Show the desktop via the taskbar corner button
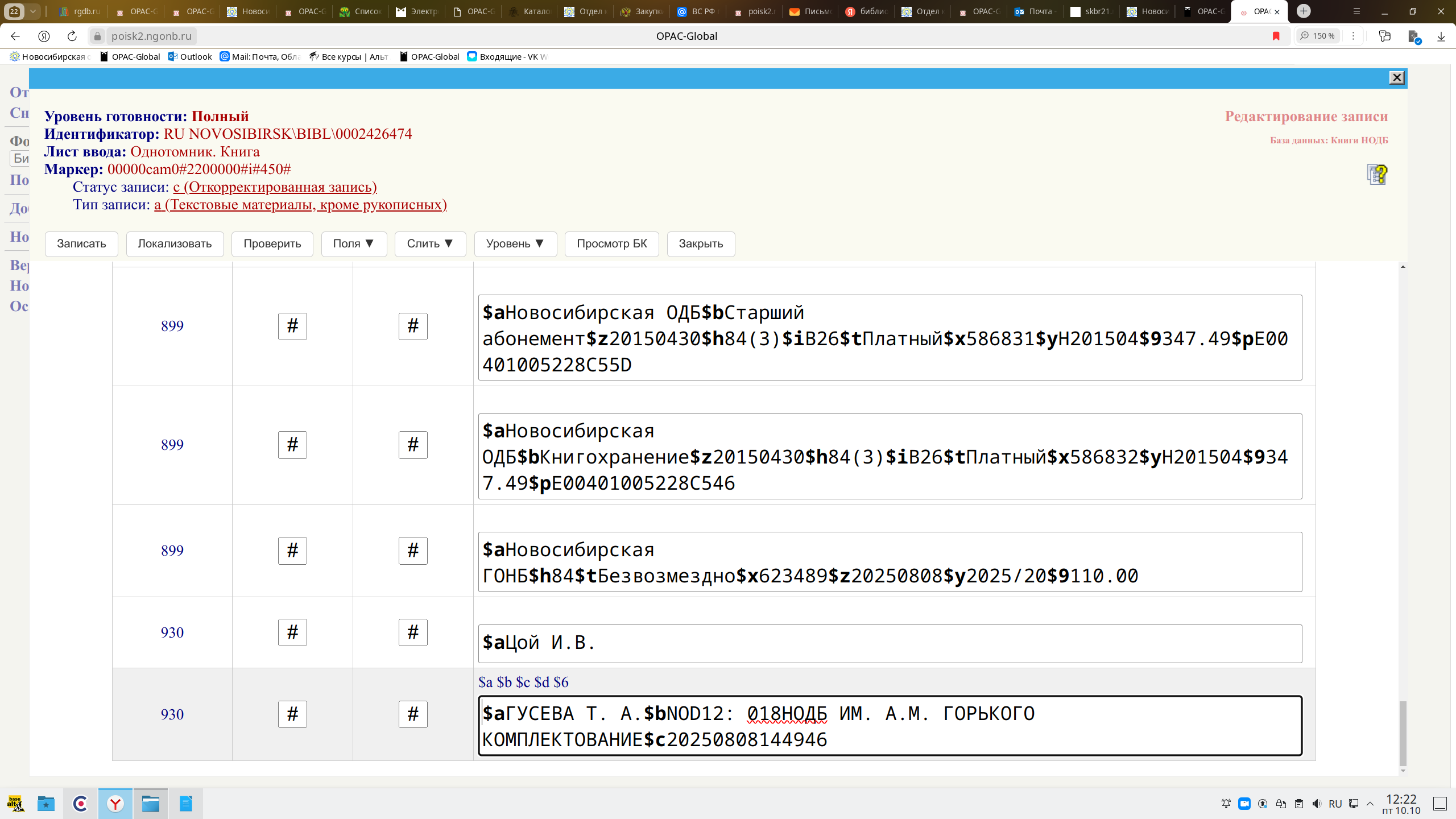1456x819 pixels. tap(1440, 804)
